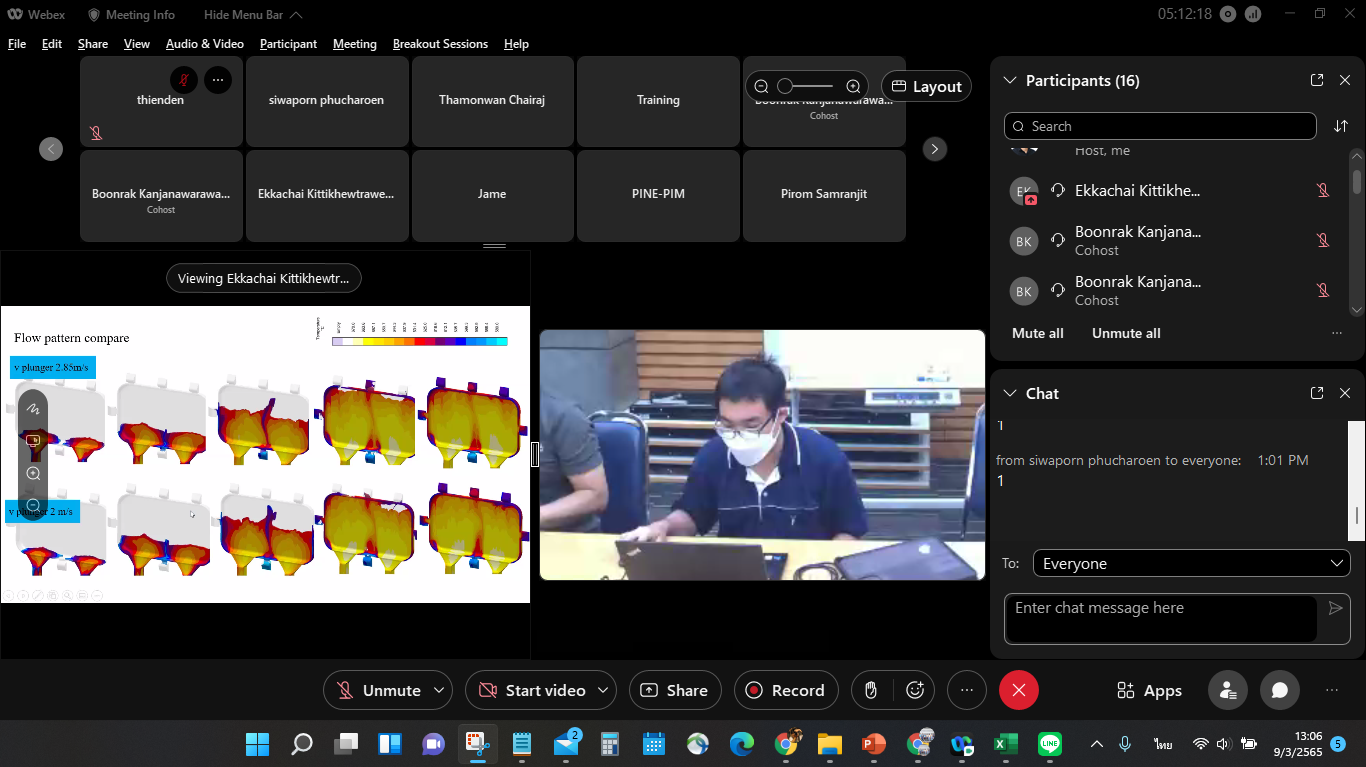Toggle the chat panel button

[x=1280, y=690]
